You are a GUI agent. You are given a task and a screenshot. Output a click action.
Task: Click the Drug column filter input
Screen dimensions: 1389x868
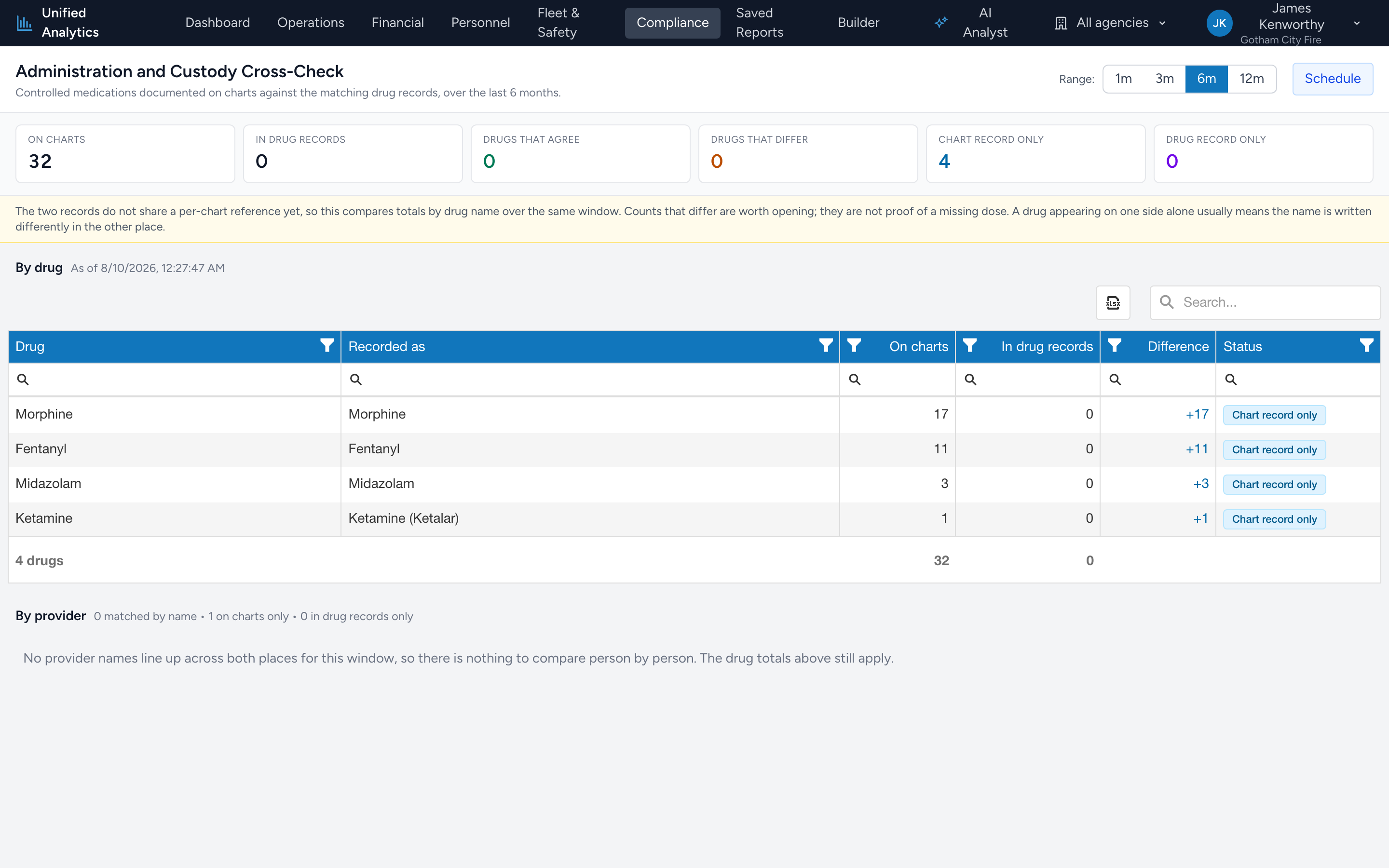(x=175, y=380)
